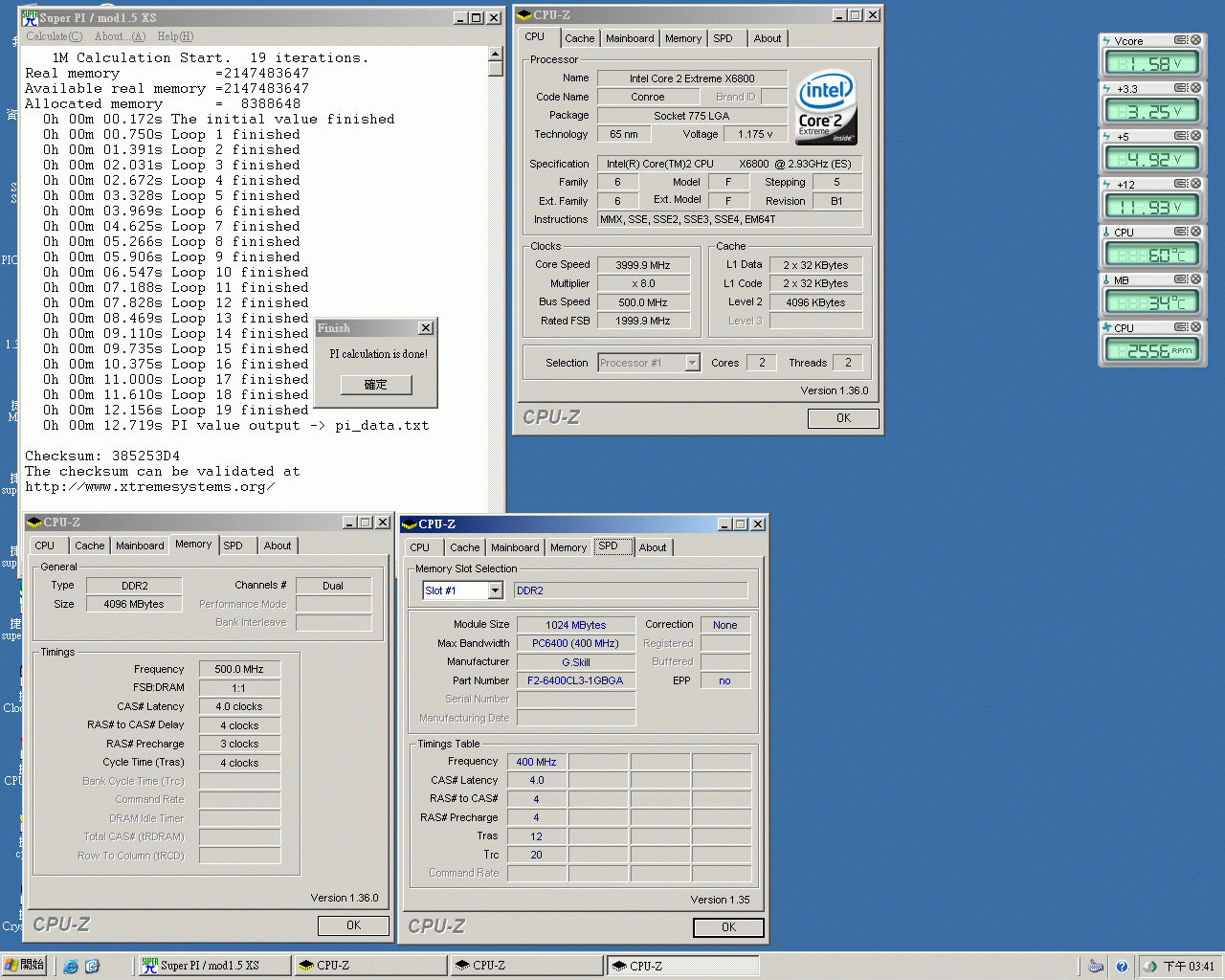Click Super PI scrollbar up arrow
This screenshot has height=980, width=1225.
(495, 54)
